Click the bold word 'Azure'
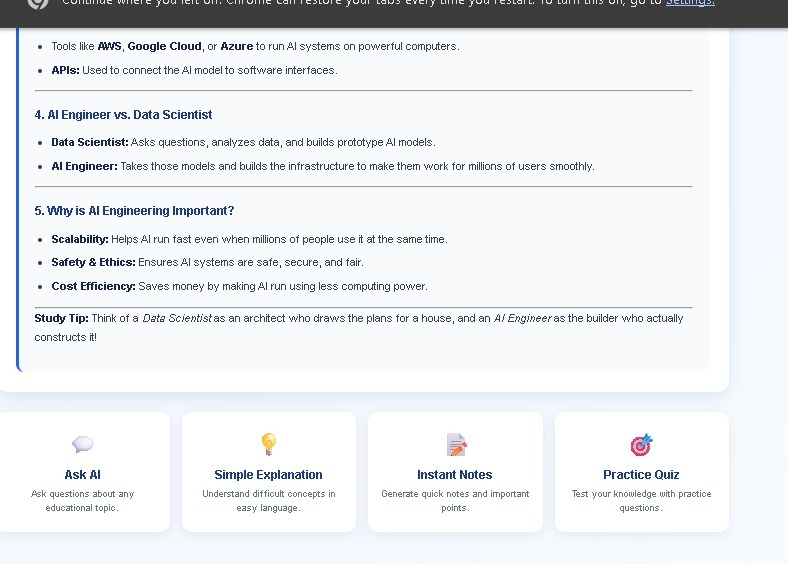 click(x=237, y=46)
